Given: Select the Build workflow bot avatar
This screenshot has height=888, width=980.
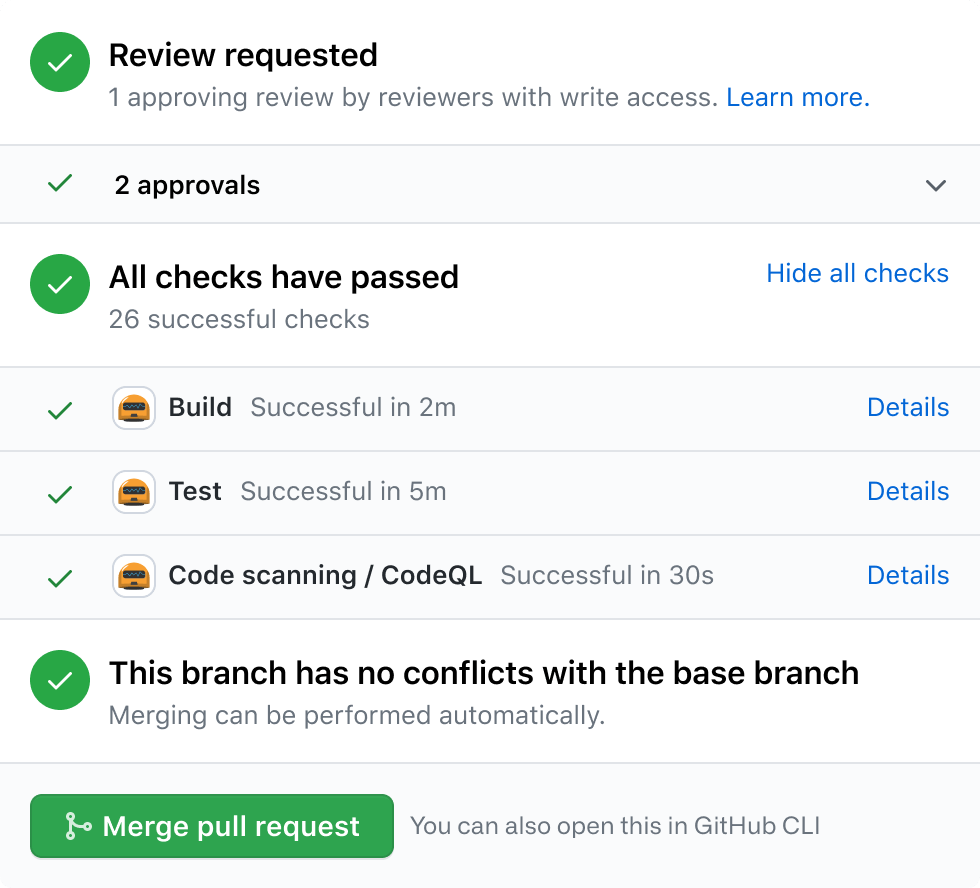Looking at the screenshot, I should [x=134, y=408].
